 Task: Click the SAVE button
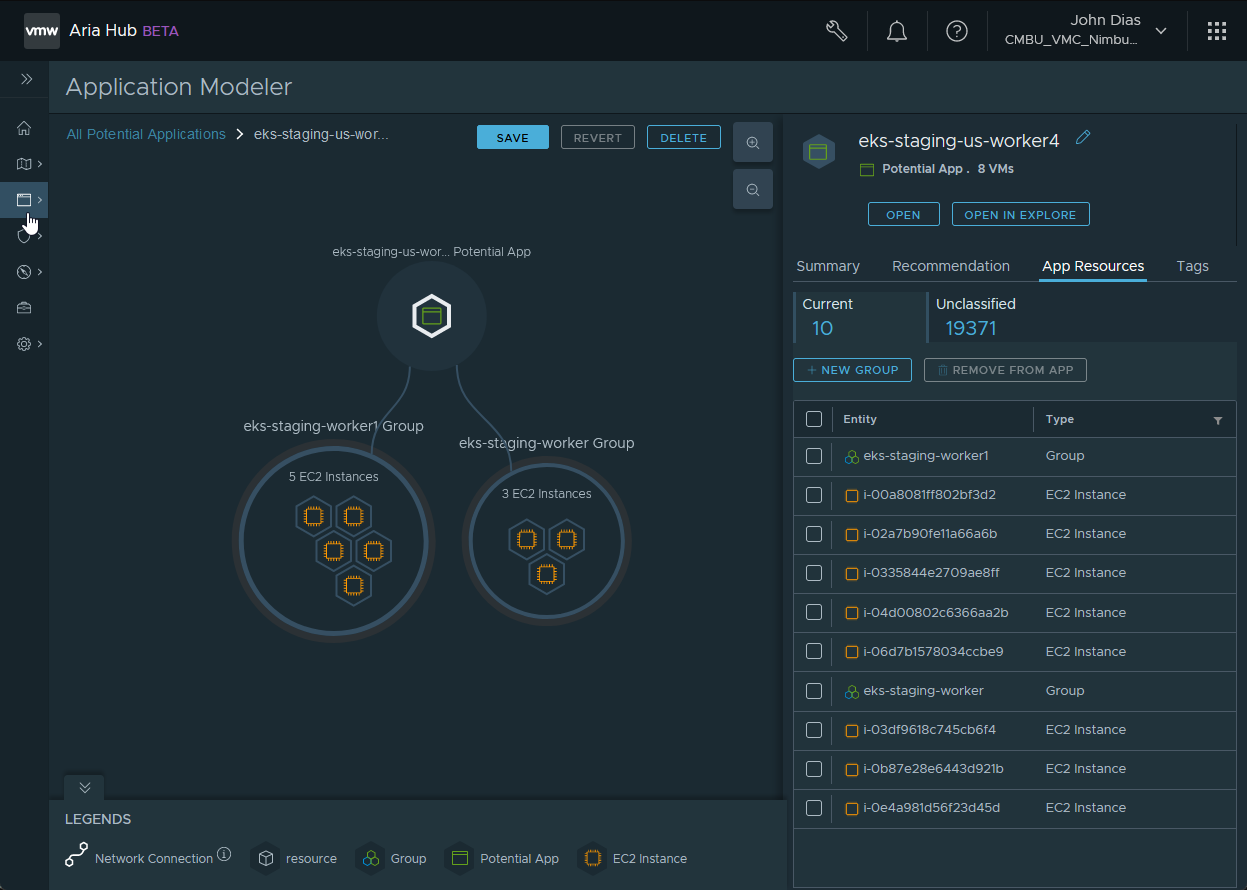click(512, 138)
